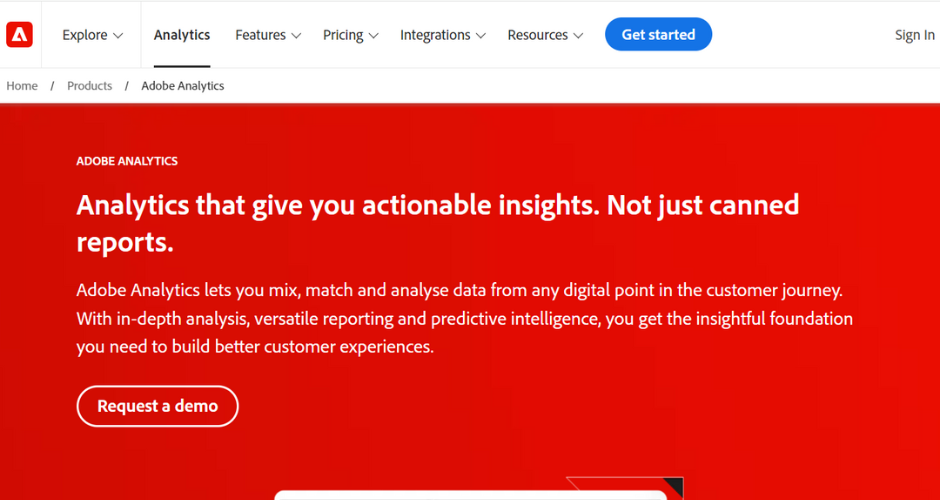Click the white card at page bottom
940x500 pixels.
point(471,495)
